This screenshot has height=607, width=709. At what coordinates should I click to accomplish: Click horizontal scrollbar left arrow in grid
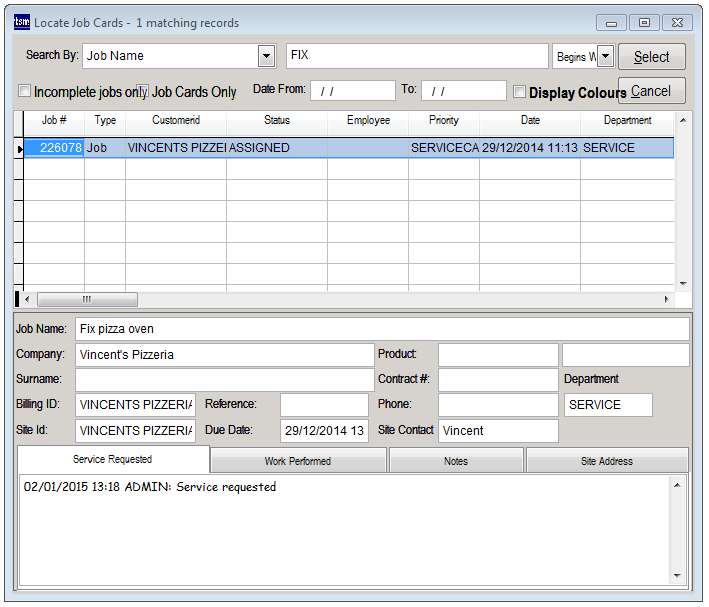click(x=27, y=300)
